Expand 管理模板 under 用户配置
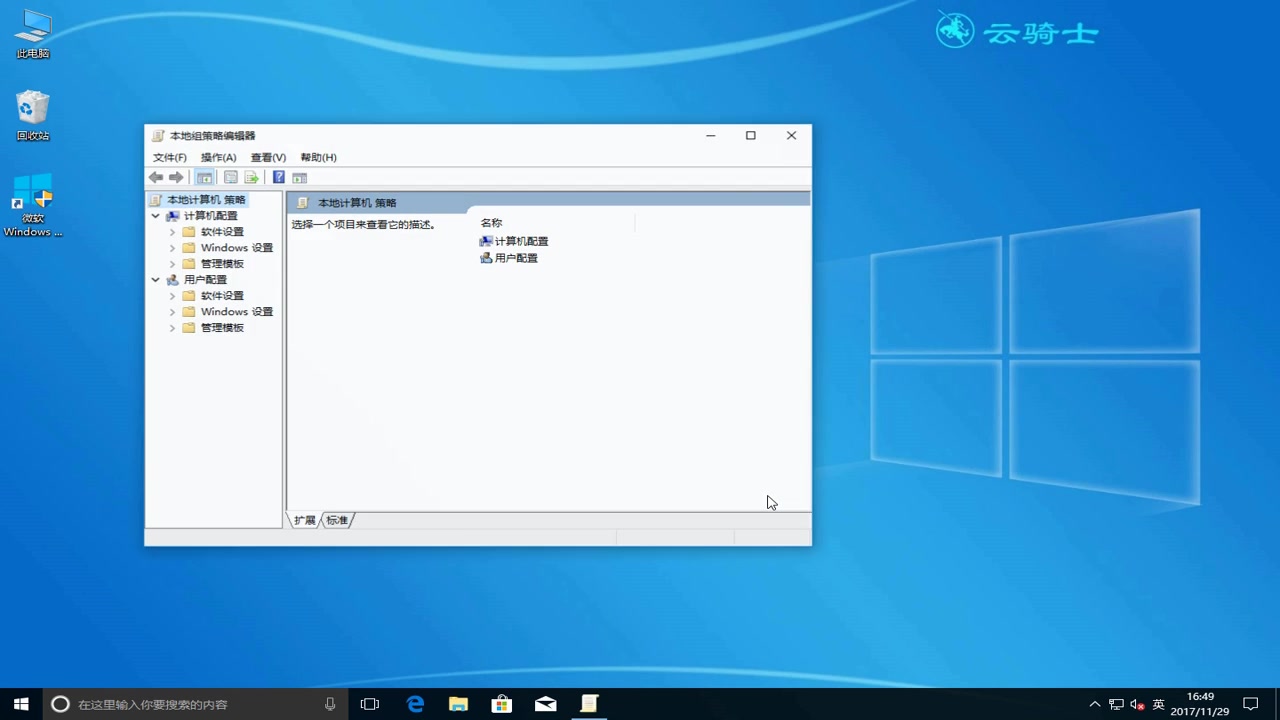 (x=172, y=328)
